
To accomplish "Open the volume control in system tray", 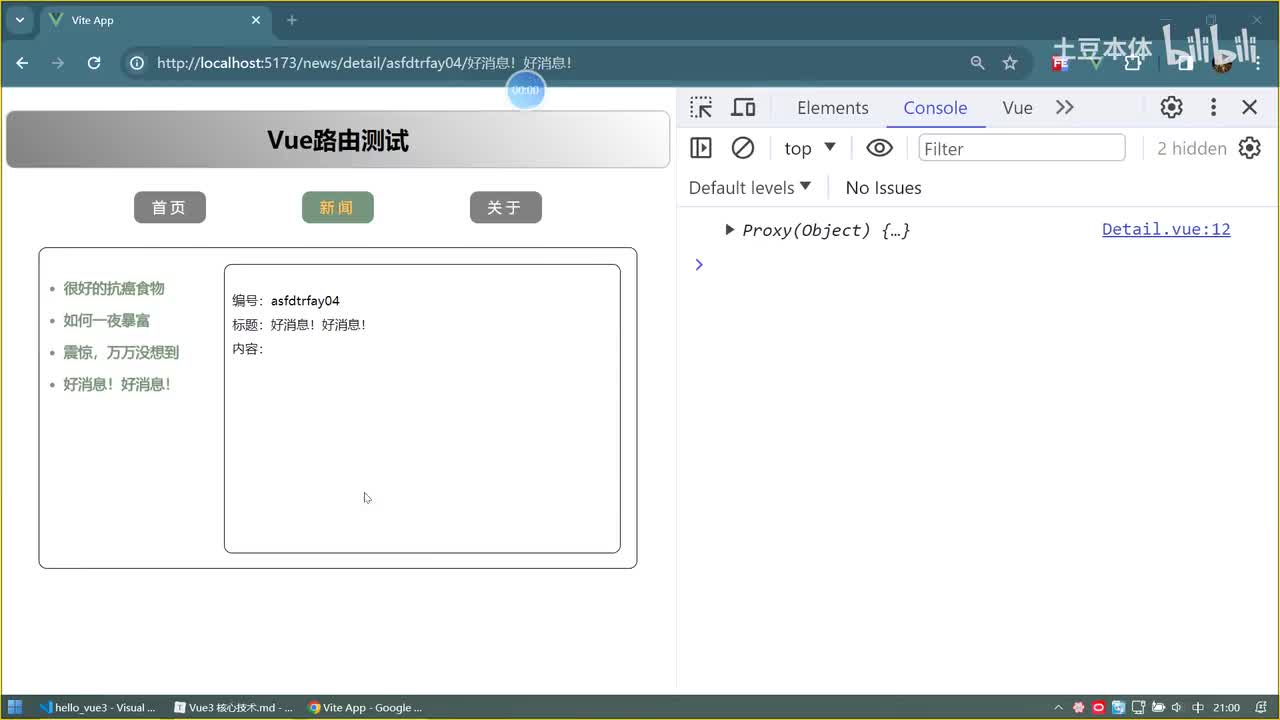I will [1177, 707].
